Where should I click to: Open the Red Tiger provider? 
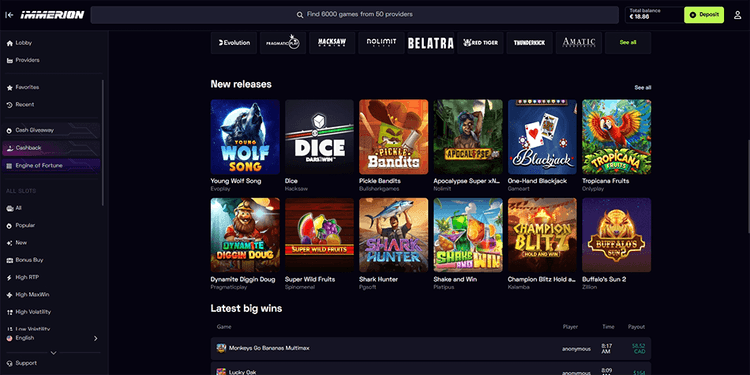(x=480, y=43)
